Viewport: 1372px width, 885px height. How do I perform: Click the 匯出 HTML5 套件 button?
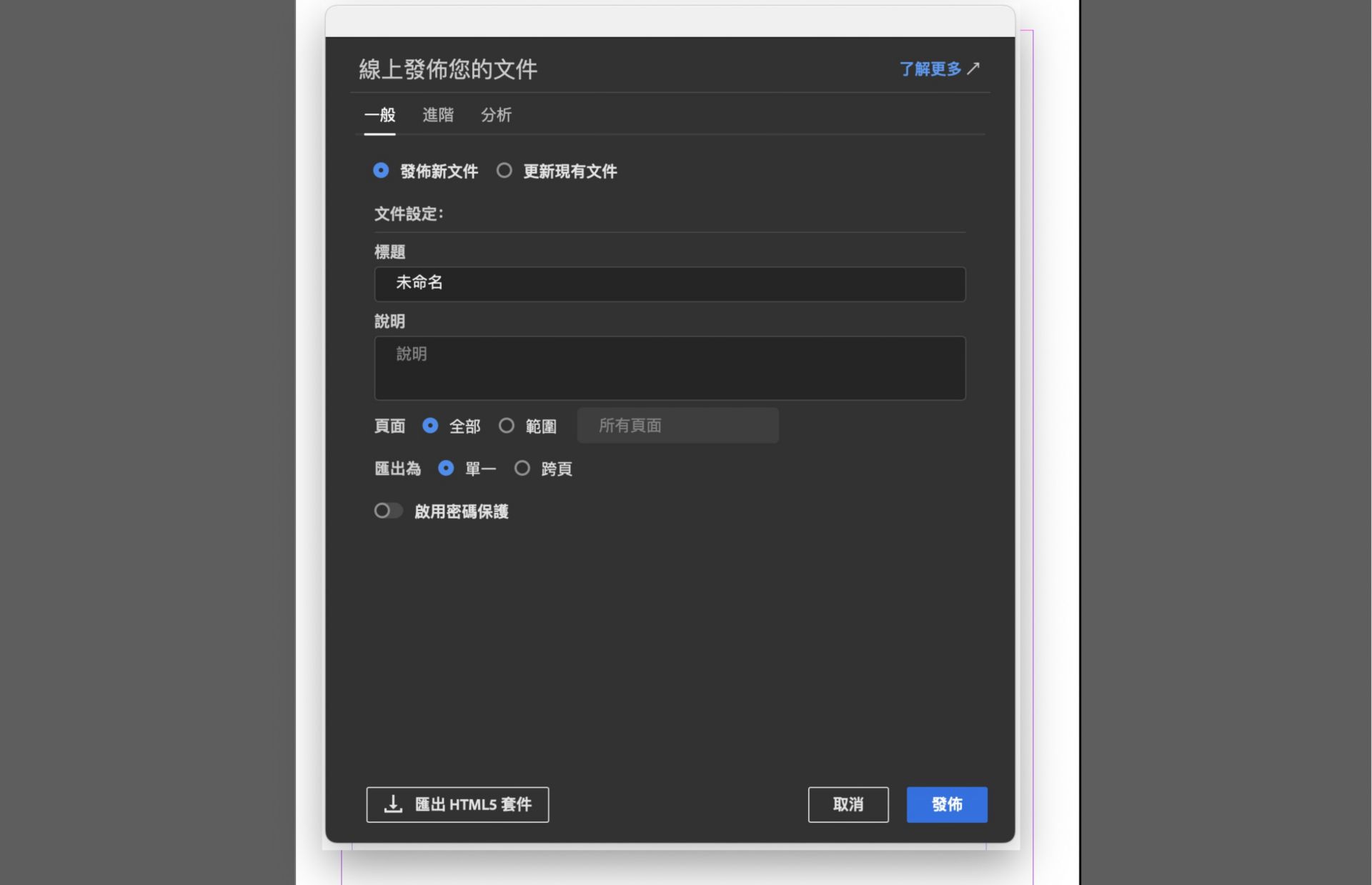[457, 804]
